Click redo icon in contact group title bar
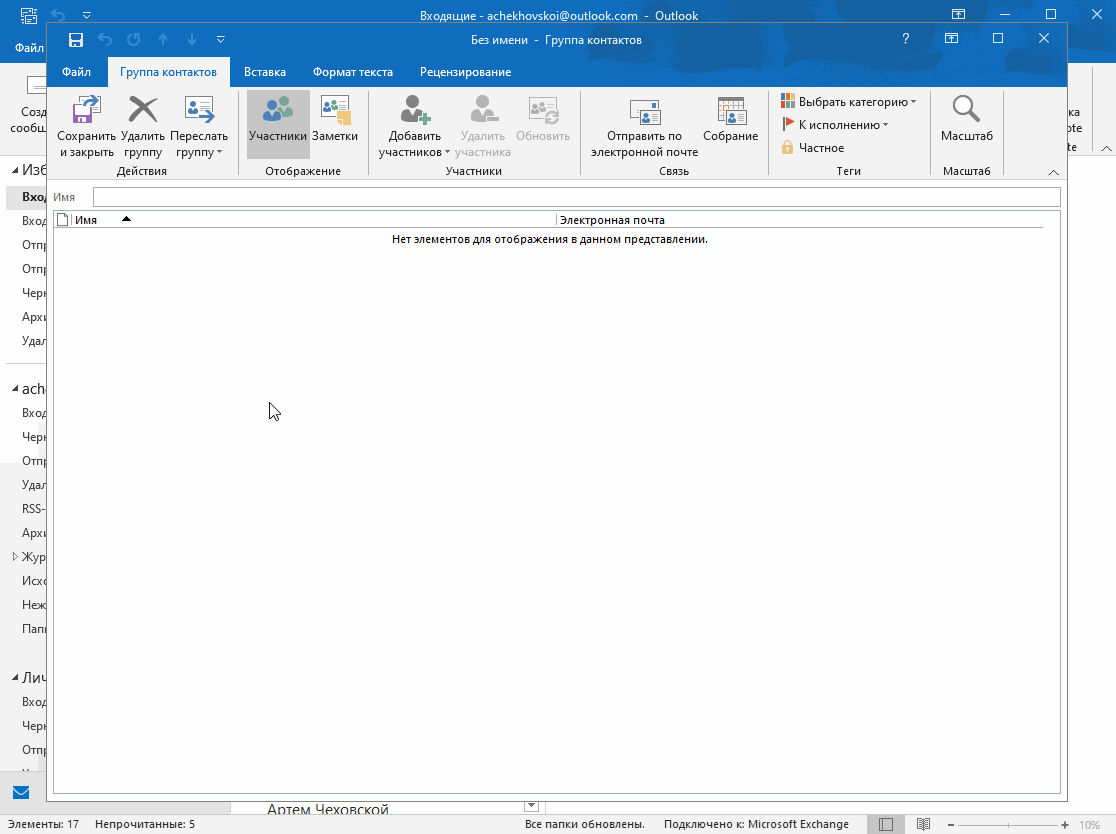Screen dimensions: 1116x834 click(x=134, y=40)
